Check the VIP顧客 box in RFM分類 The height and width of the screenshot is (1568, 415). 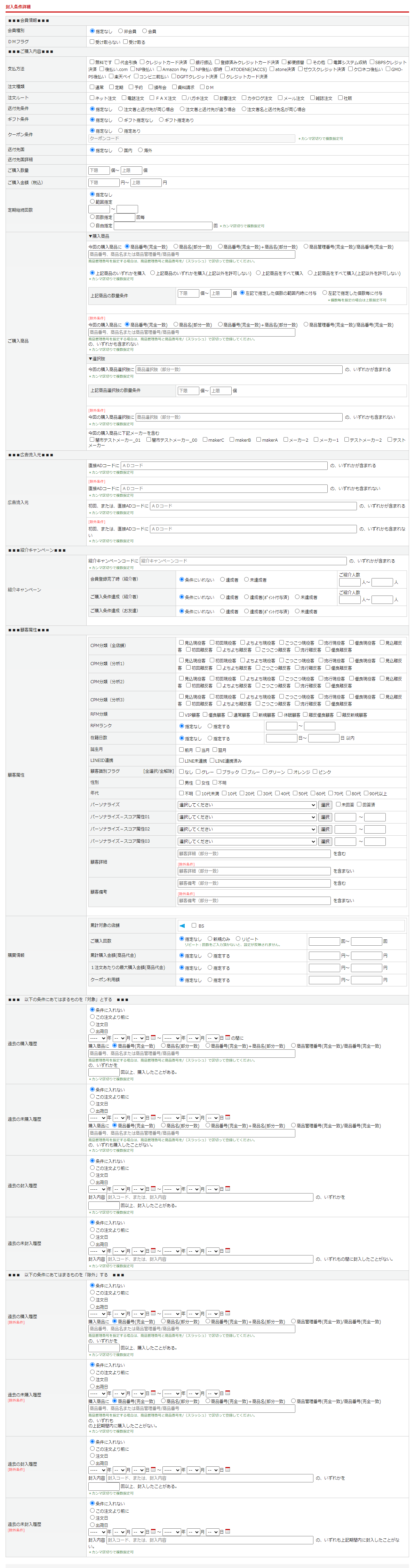[x=181, y=715]
